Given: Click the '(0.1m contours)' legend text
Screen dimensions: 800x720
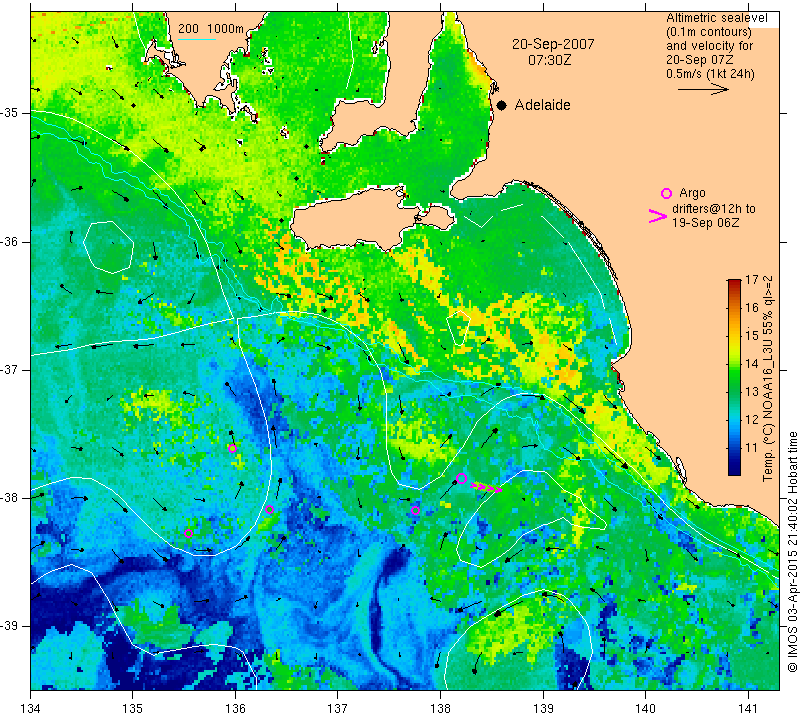Looking at the screenshot, I should (709, 32).
